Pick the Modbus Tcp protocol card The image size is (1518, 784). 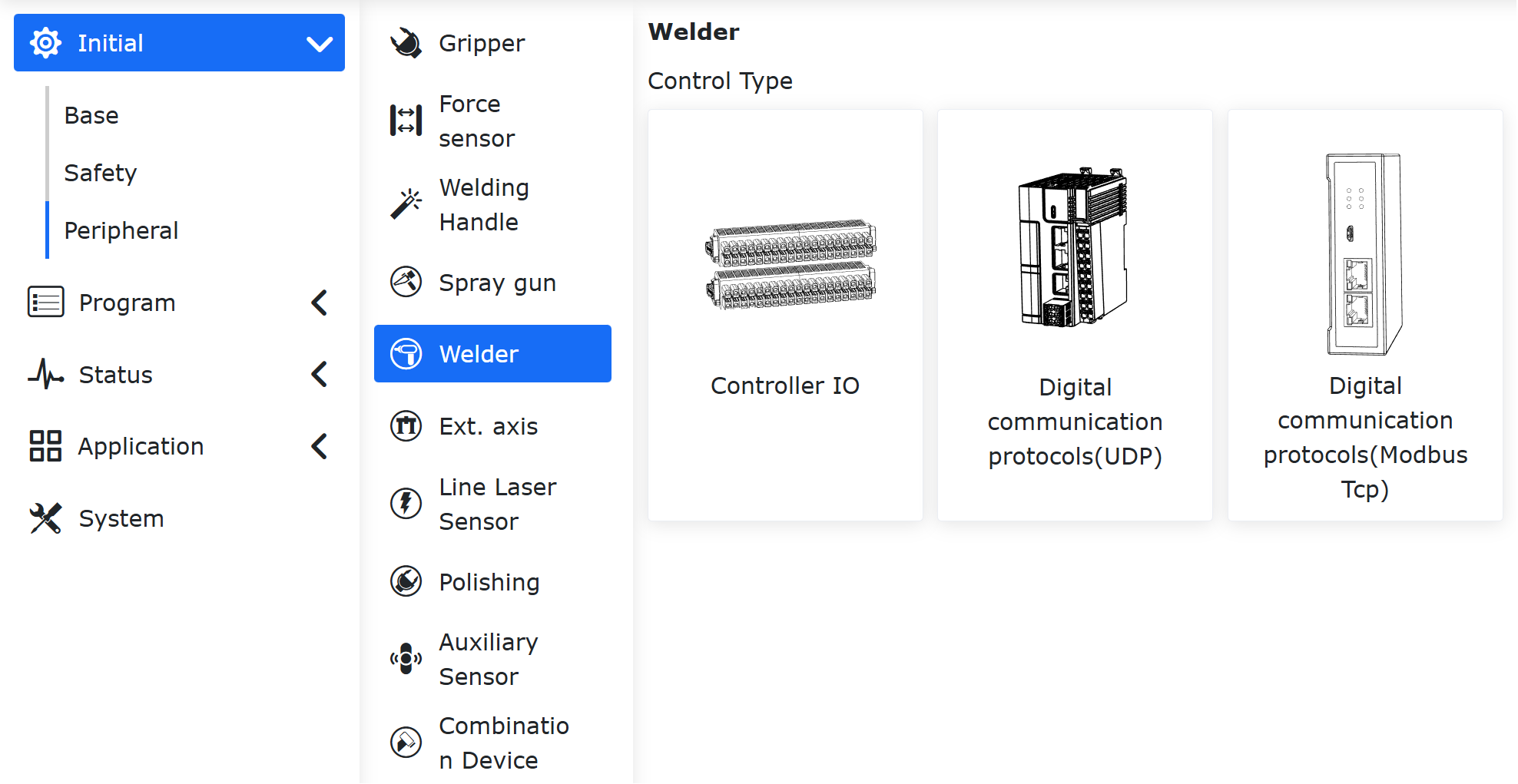pyautogui.click(x=1365, y=315)
